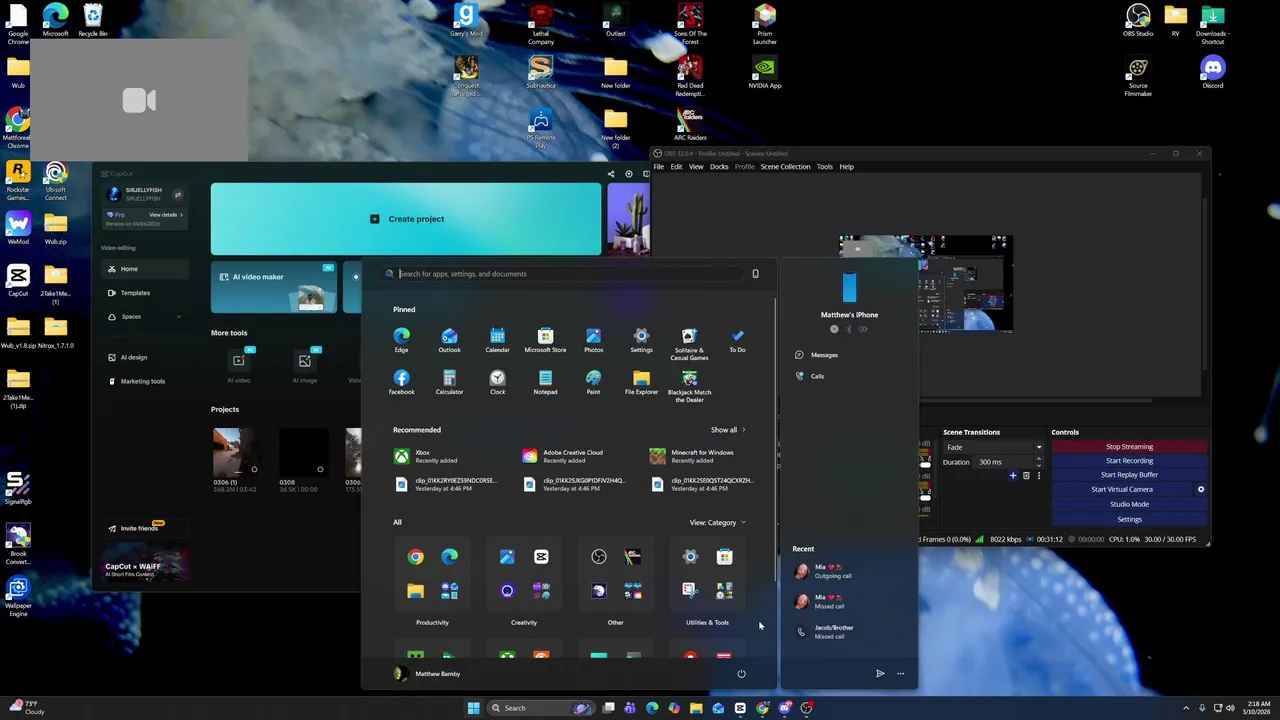Open the pinned Facebook app

tap(401, 382)
